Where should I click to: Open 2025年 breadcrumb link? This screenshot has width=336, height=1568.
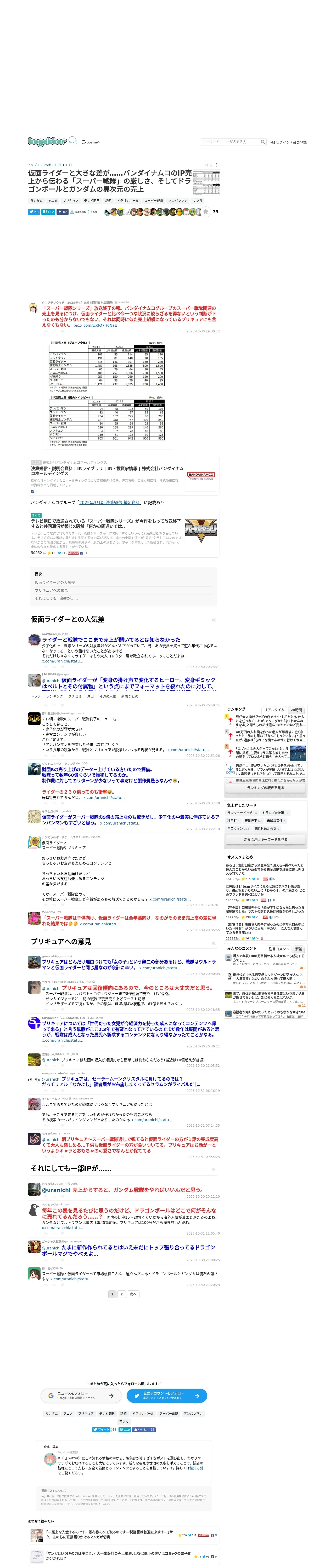click(46, 165)
